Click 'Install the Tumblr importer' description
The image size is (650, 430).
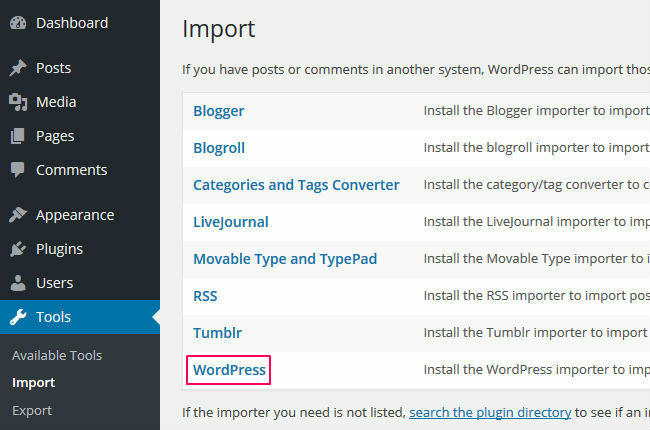(x=536, y=333)
